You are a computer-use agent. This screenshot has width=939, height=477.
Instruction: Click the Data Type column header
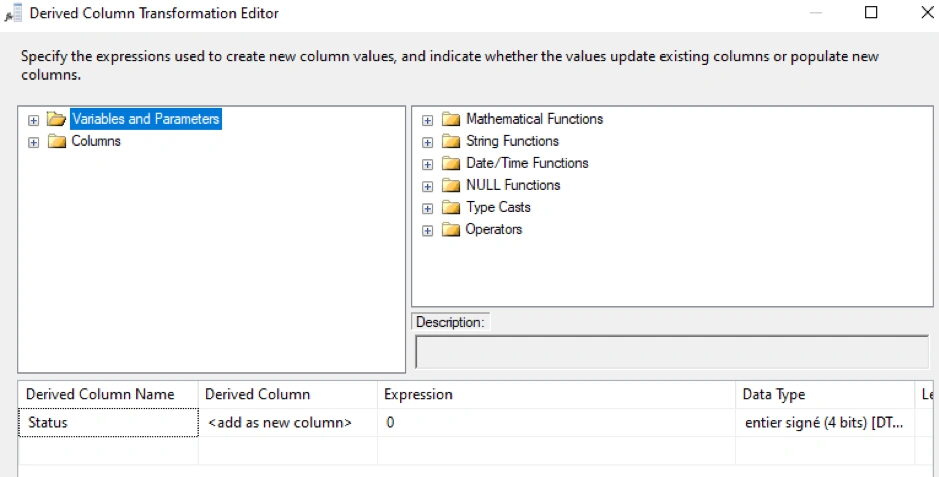(x=825, y=394)
